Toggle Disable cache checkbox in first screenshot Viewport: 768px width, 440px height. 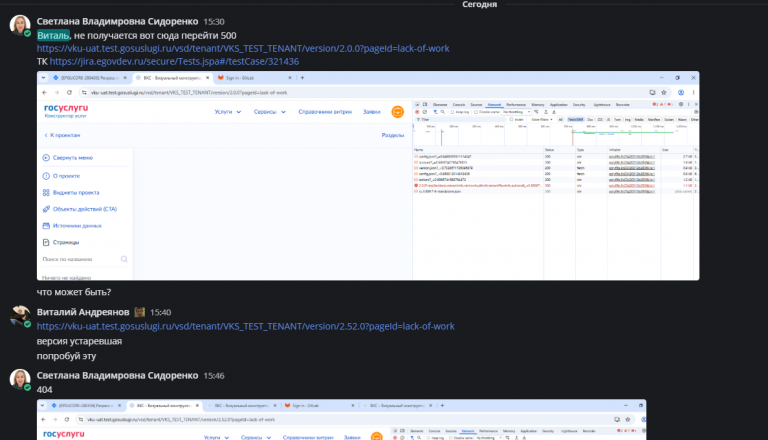coord(476,112)
